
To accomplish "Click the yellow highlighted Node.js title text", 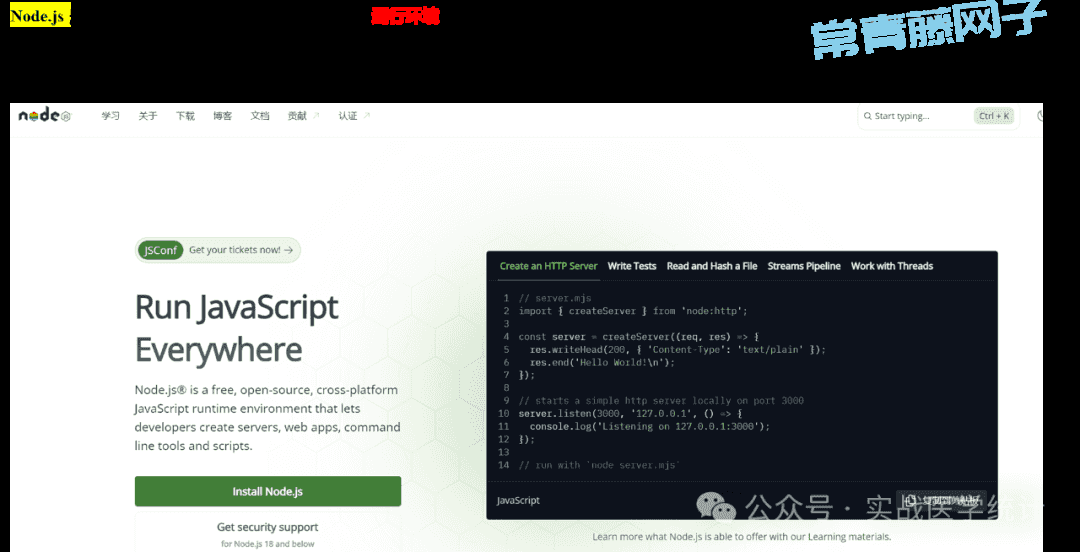I will click(38, 17).
